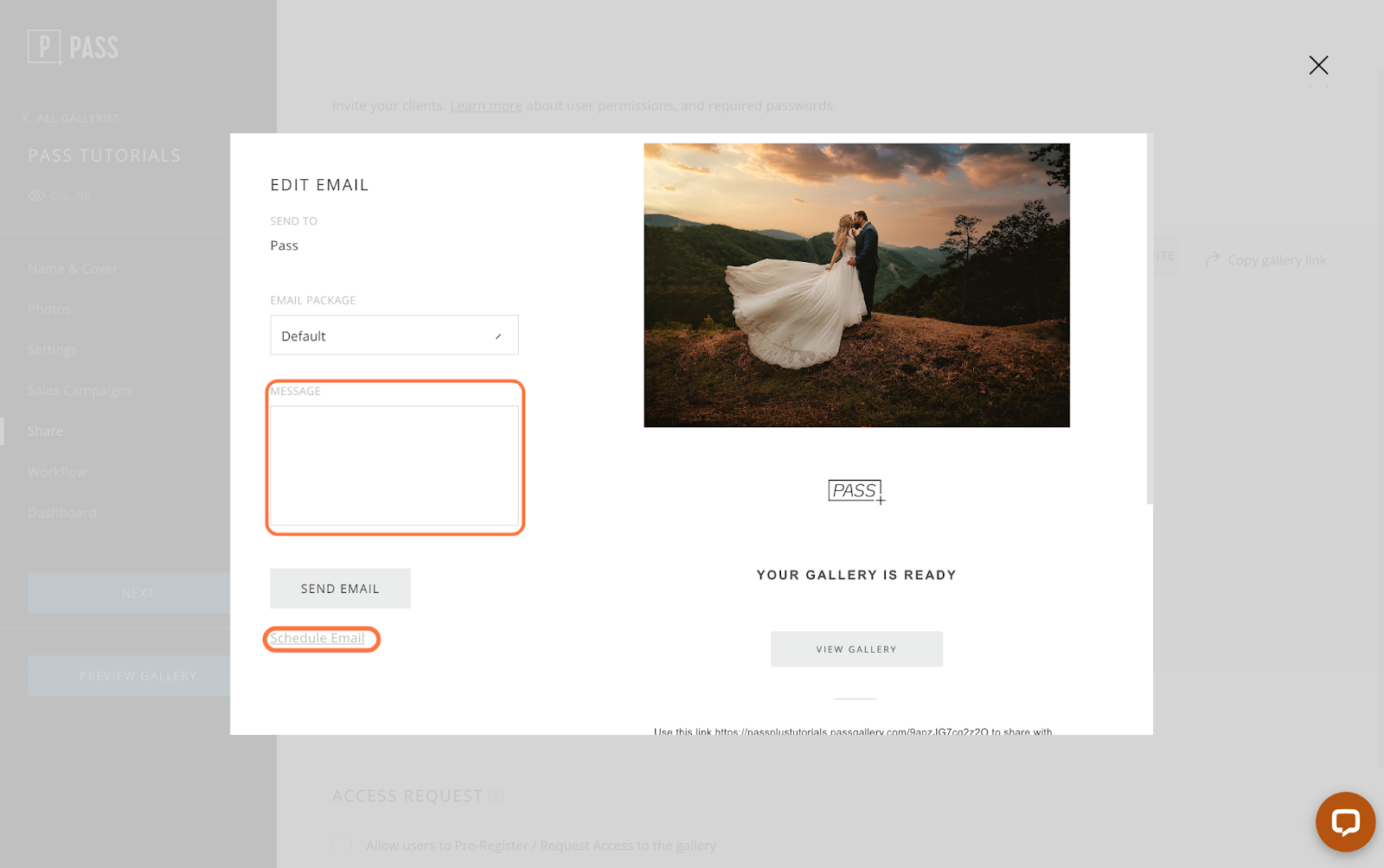Open the Settings section in sidebar

click(x=52, y=350)
